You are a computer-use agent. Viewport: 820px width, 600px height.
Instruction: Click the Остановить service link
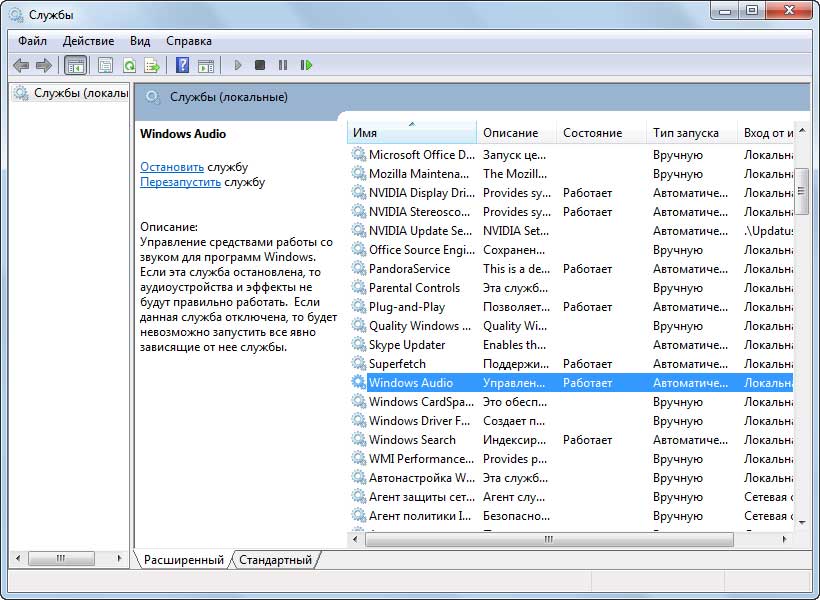[172, 167]
